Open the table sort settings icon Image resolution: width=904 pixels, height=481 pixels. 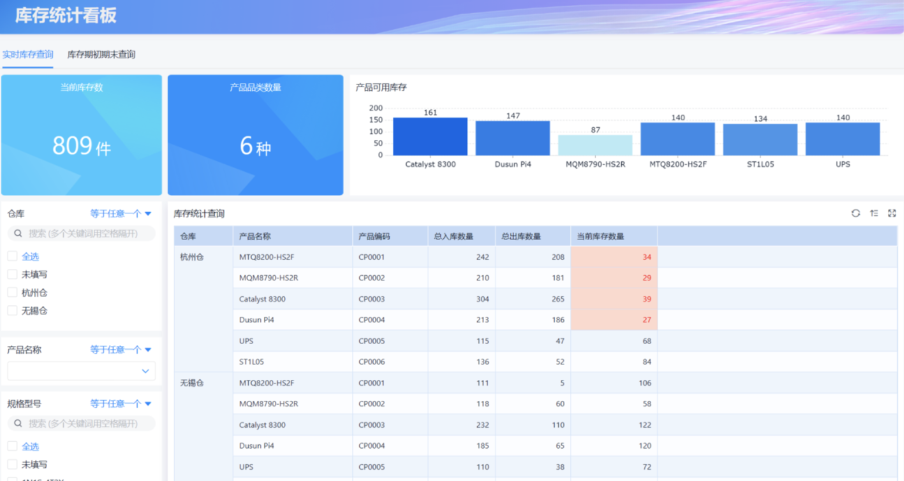[x=874, y=213]
